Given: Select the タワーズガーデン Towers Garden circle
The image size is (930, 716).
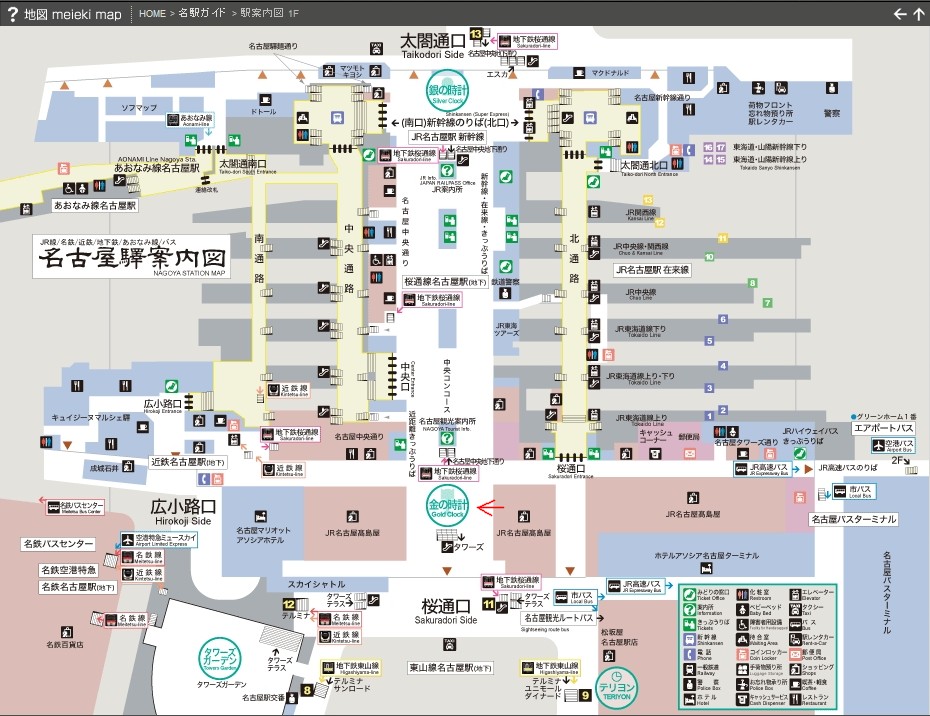Looking at the screenshot, I should tap(220, 658).
